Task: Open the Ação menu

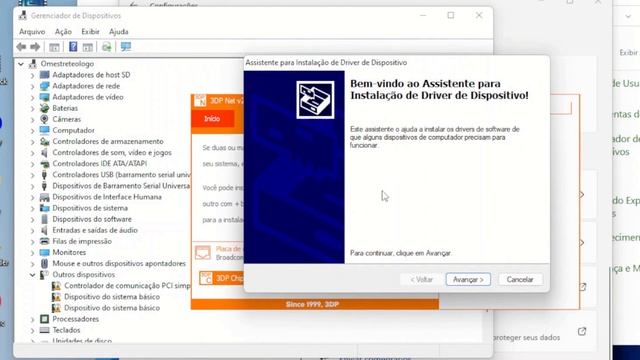Action: tap(63, 31)
